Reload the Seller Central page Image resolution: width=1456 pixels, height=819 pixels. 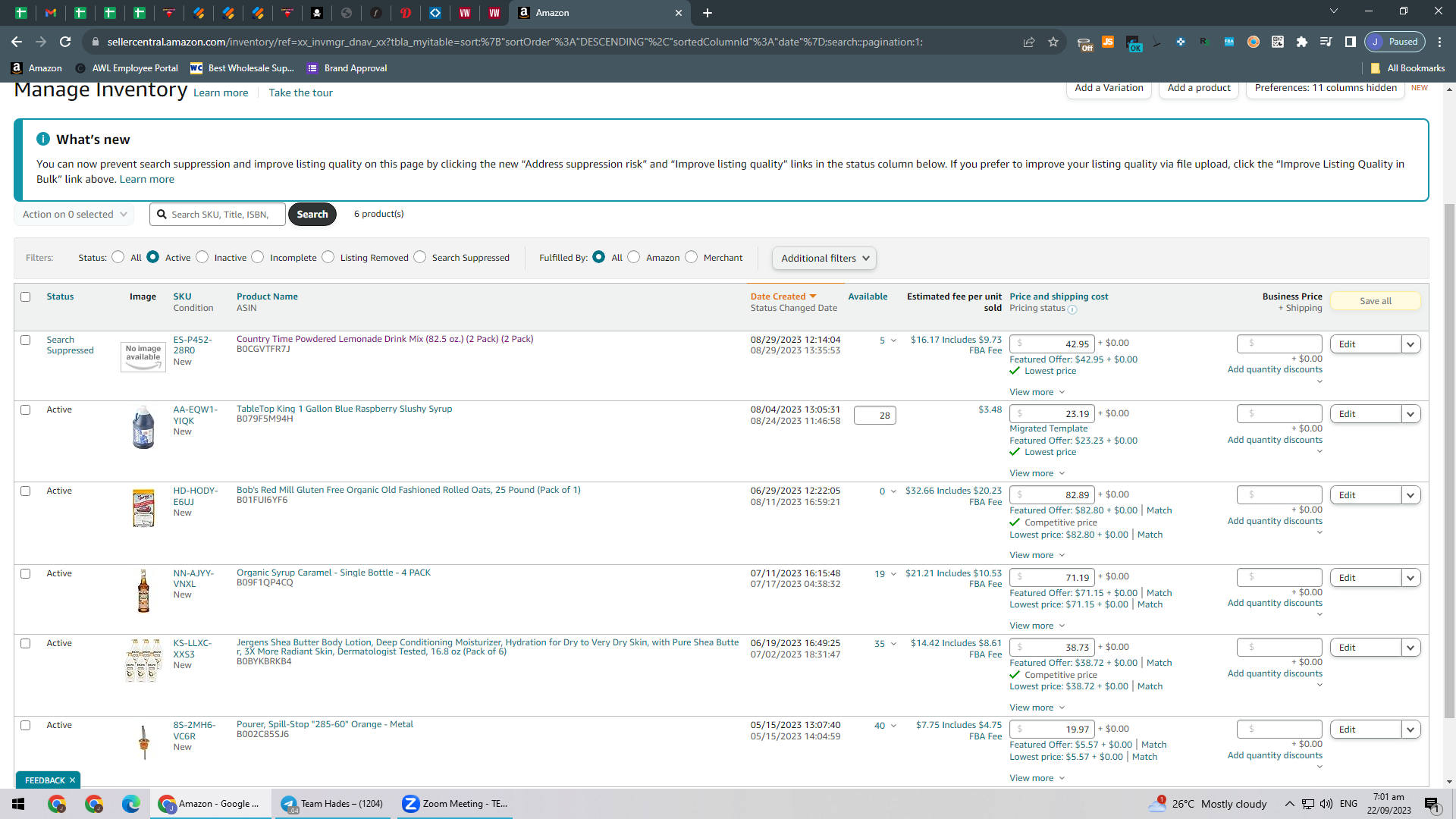tap(65, 42)
